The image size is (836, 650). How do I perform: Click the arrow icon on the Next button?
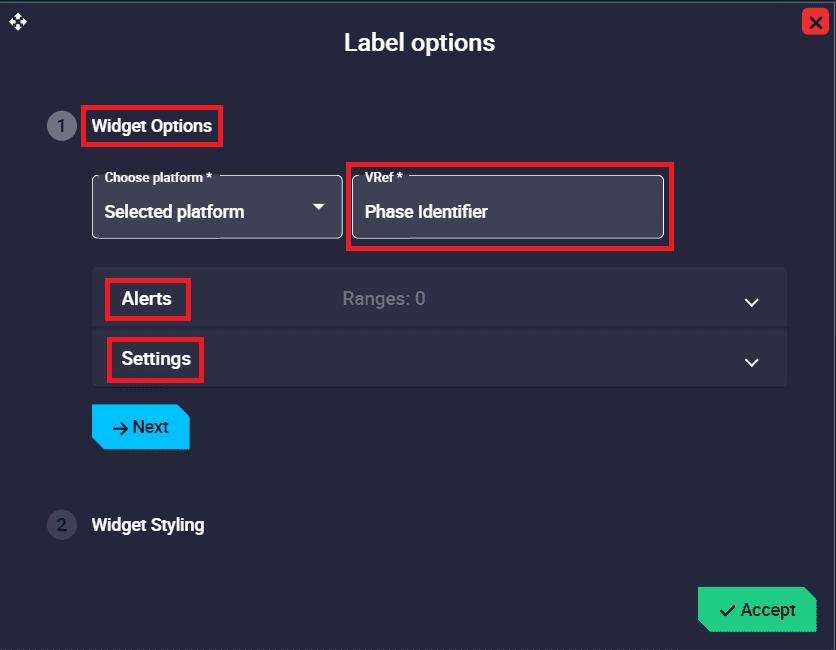(120, 428)
